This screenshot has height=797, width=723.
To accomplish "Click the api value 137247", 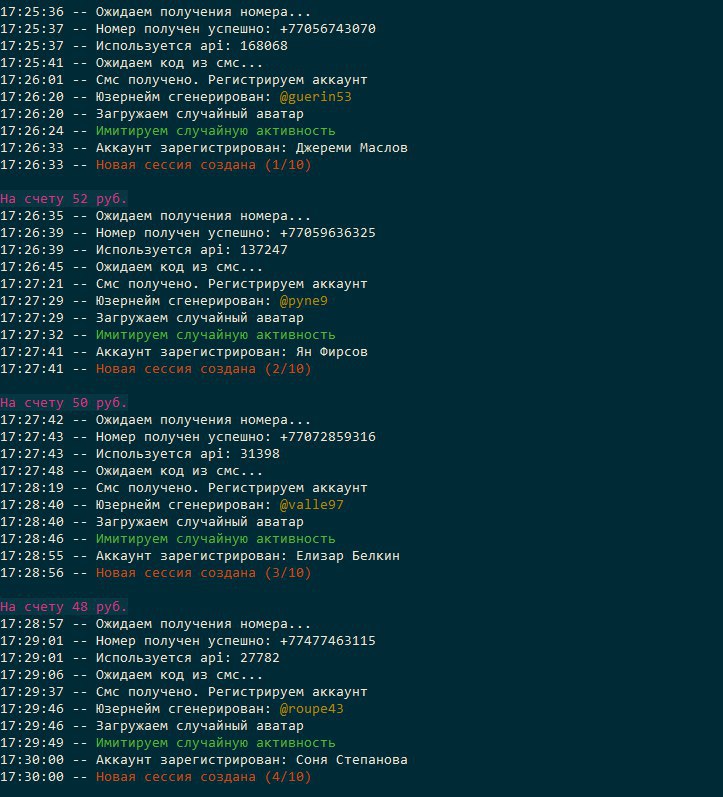I will coord(264,250).
